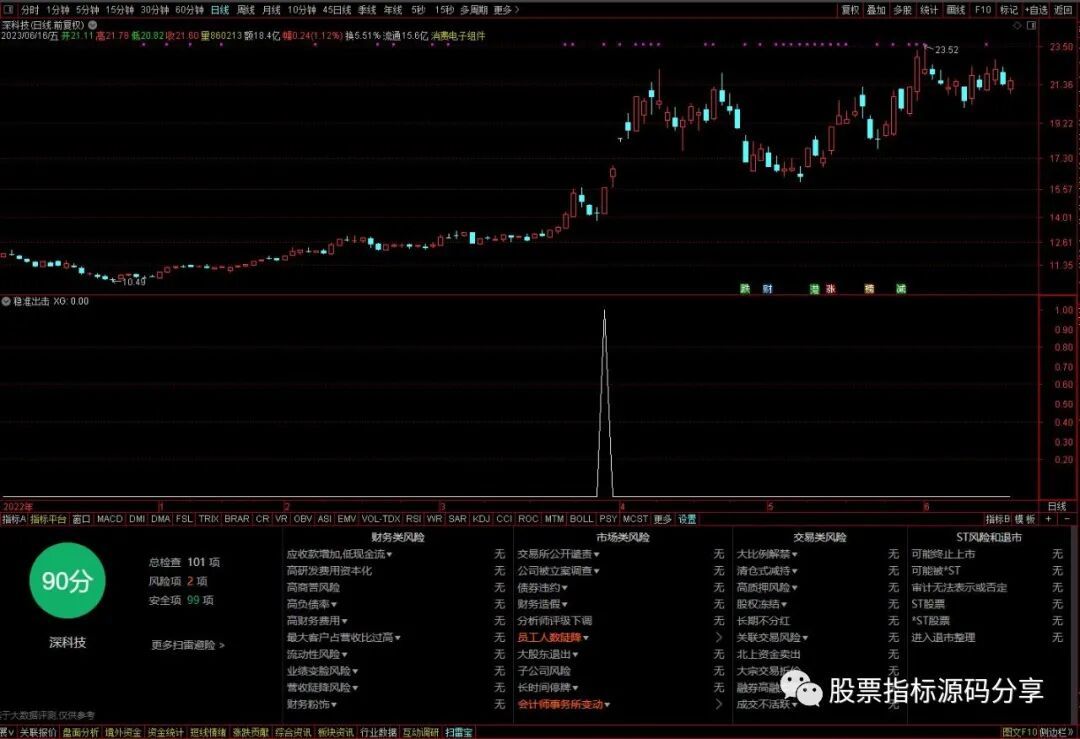The height and width of the screenshot is (739, 1080).
Task: Select the 月线 monthly period
Action: pyautogui.click(x=271, y=10)
